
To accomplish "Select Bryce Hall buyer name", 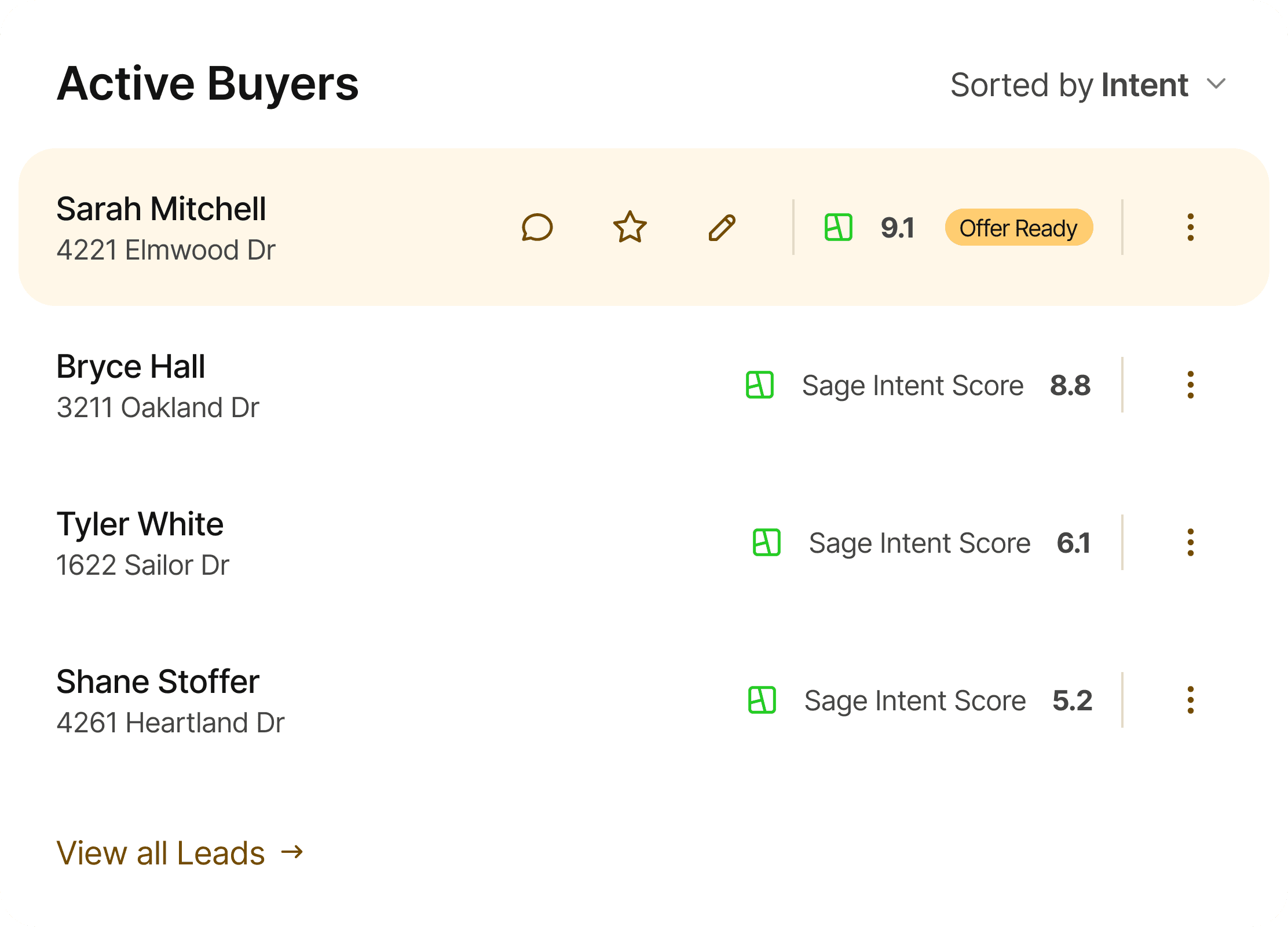I will pyautogui.click(x=131, y=367).
